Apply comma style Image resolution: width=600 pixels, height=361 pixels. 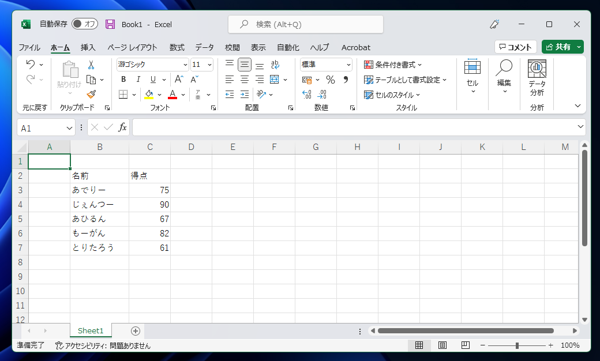[x=346, y=80]
